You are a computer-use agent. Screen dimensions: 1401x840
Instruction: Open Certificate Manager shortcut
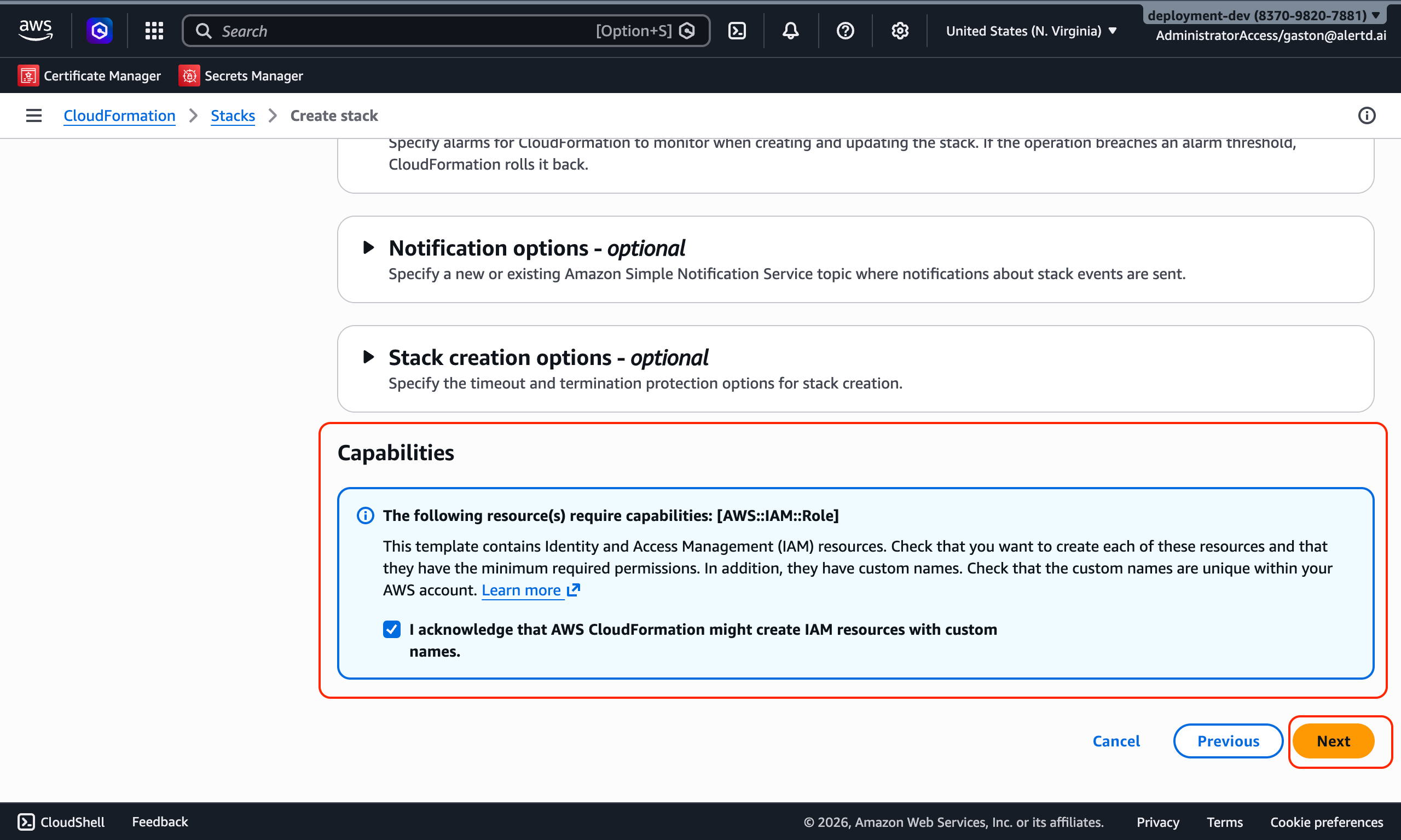pos(89,76)
